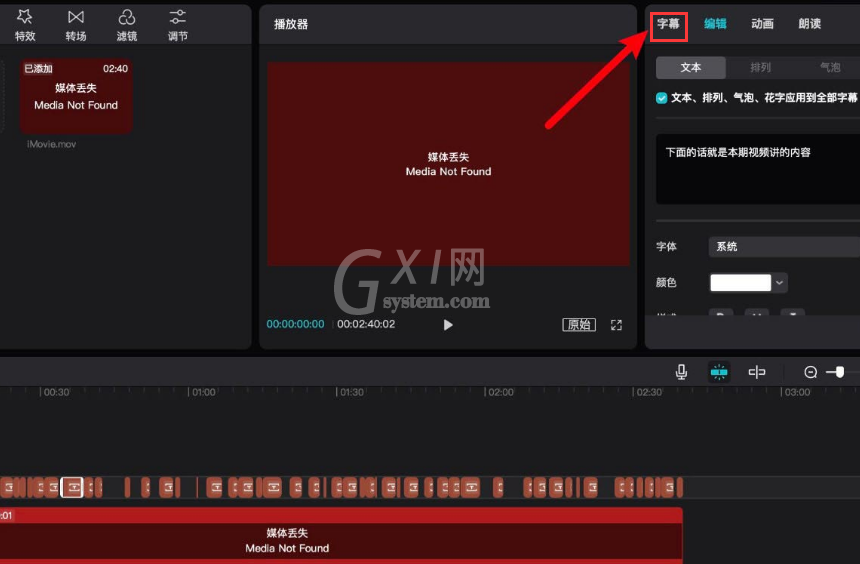This screenshot has height=564, width=860.
Task: Open the 调节 adjustment panel
Action: pyautogui.click(x=177, y=25)
